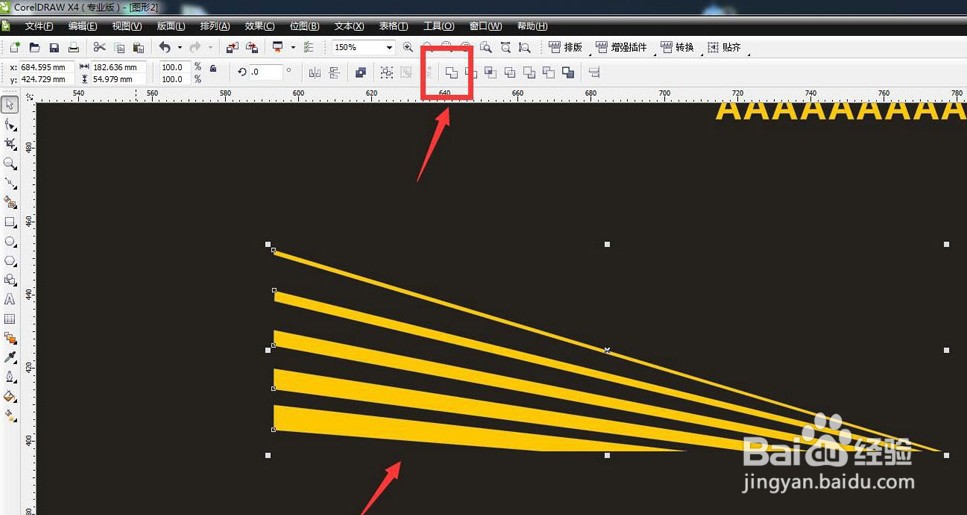Select the Interactive Fill tool
The image size is (967, 515).
10,416
